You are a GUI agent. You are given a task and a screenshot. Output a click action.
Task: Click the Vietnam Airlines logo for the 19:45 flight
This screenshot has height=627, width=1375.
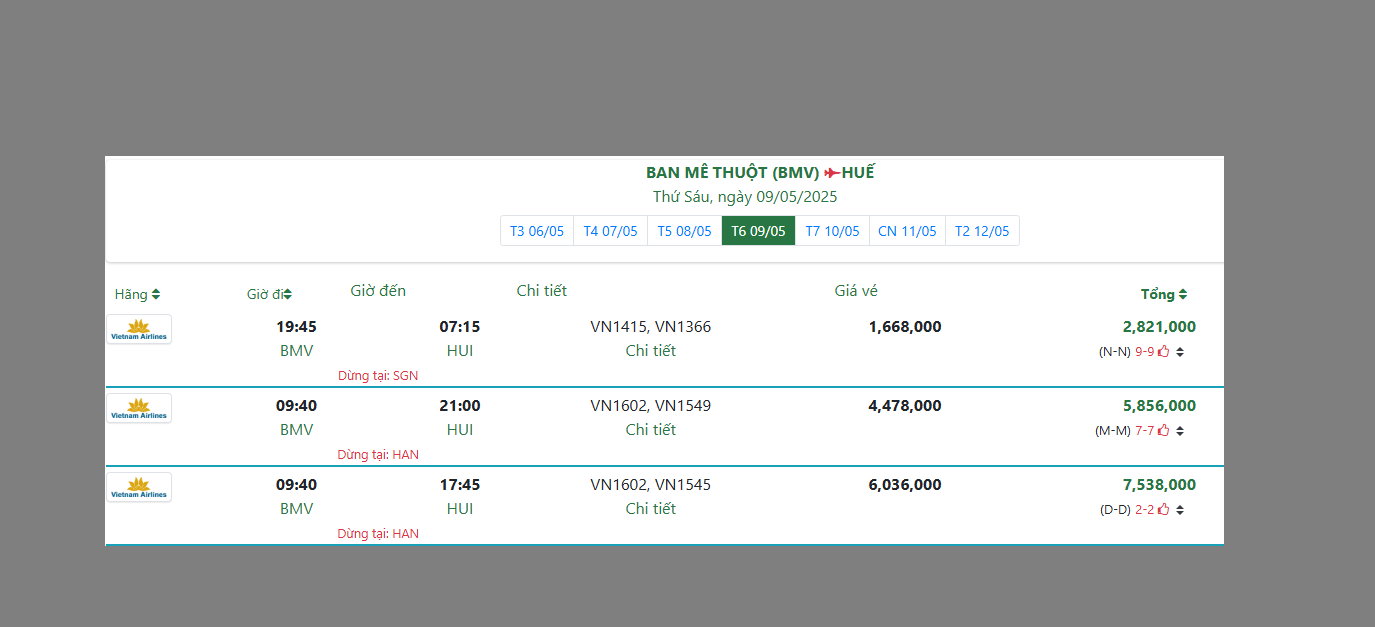tap(139, 329)
